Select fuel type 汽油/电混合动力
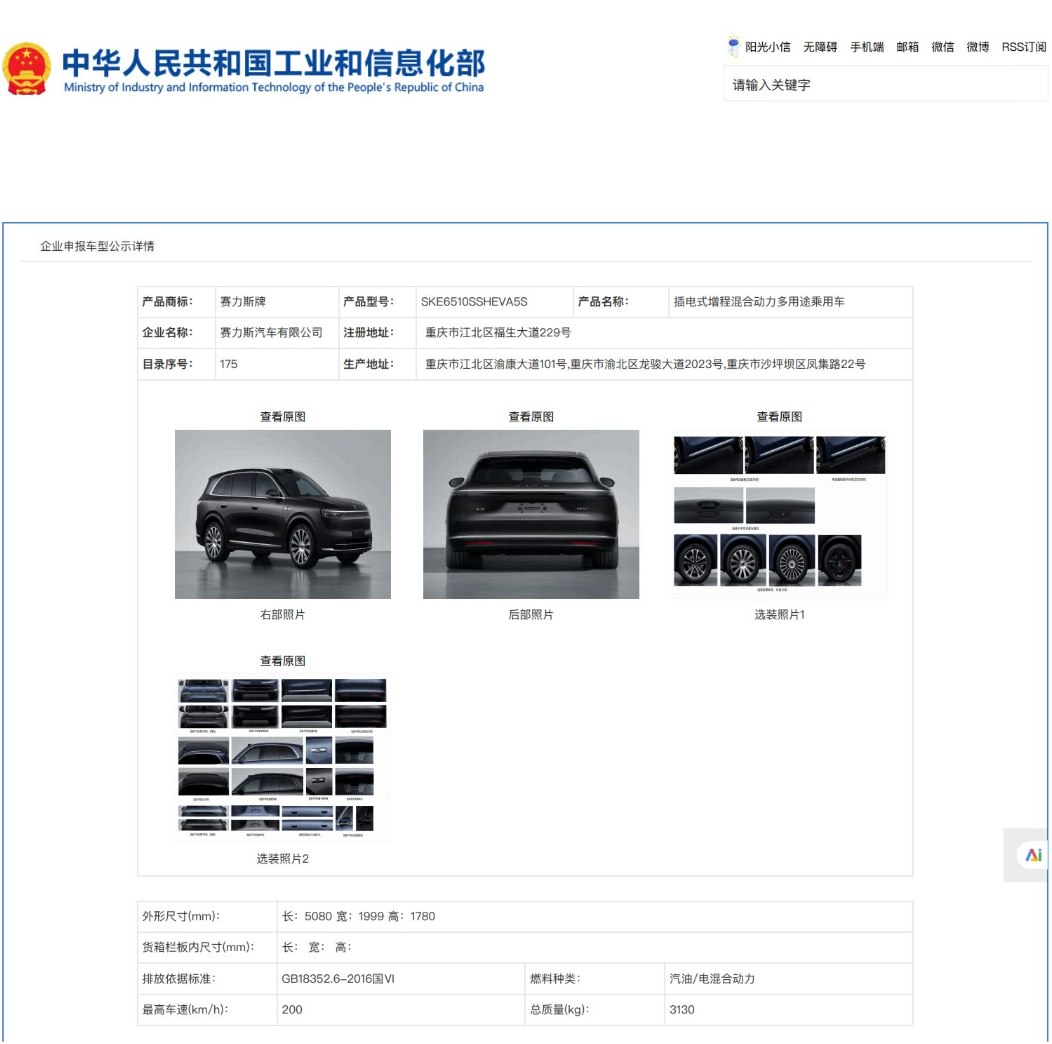Viewport: 1052px width, 1044px height. click(712, 979)
